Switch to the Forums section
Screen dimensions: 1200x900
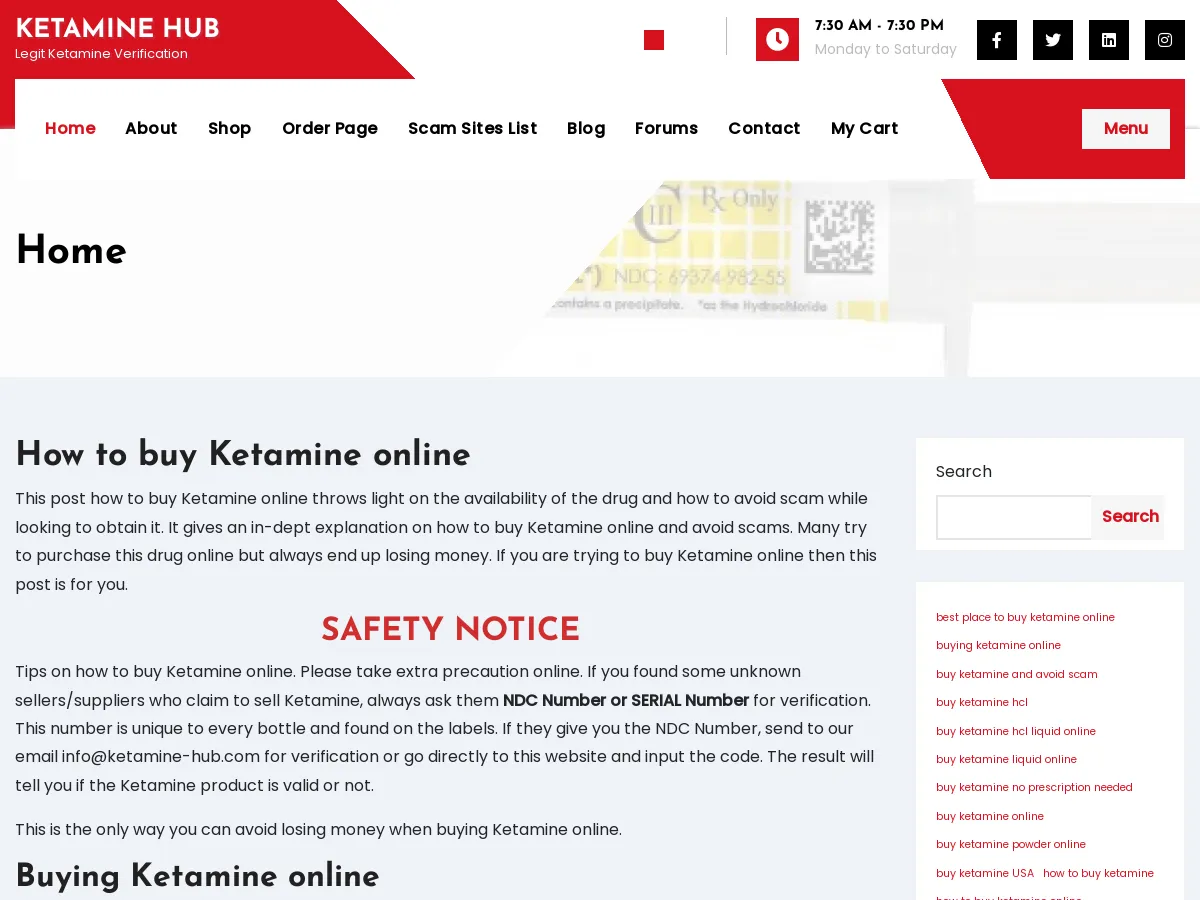point(666,128)
